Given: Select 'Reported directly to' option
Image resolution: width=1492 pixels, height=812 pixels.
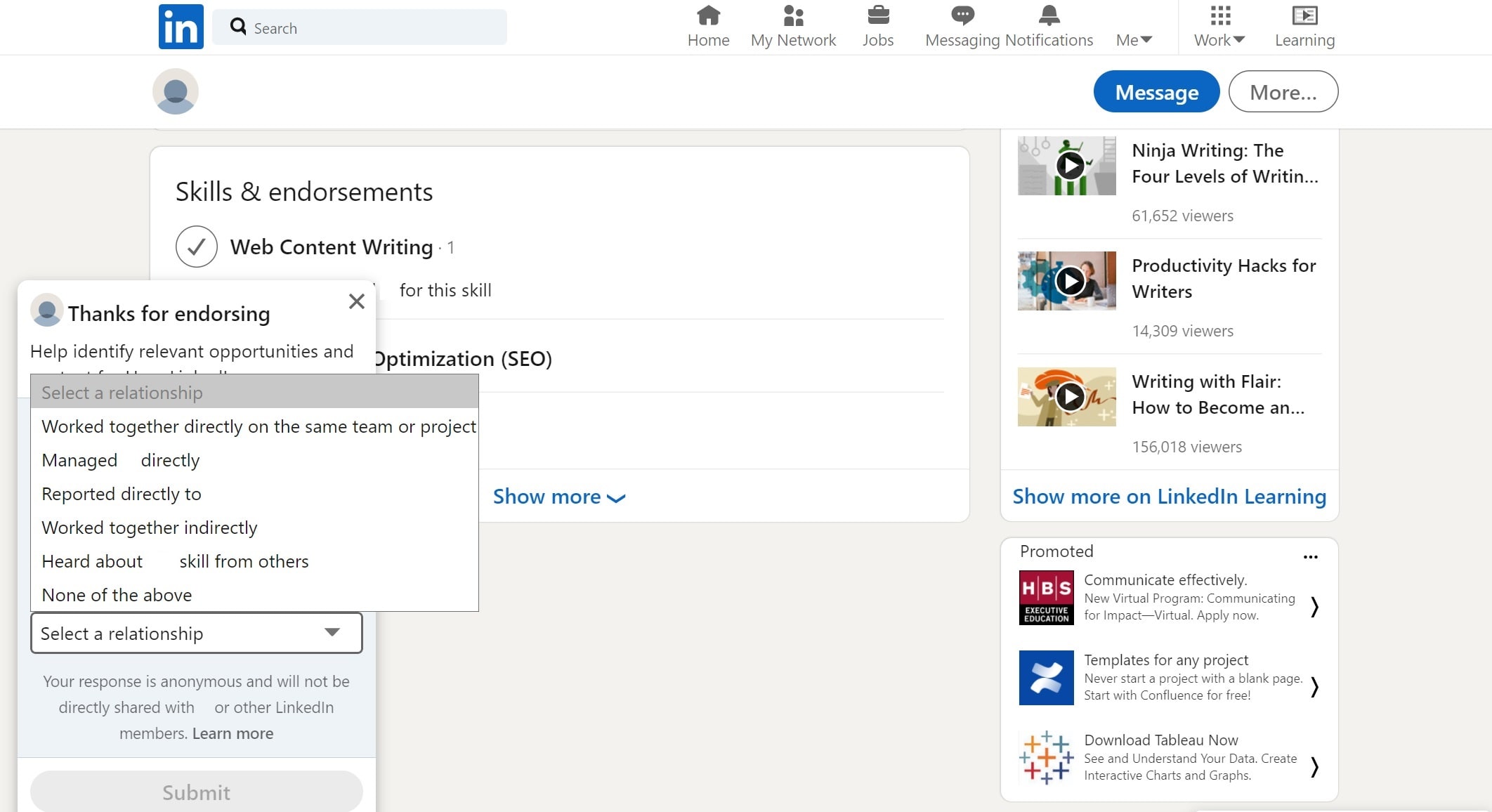Looking at the screenshot, I should click(x=122, y=494).
